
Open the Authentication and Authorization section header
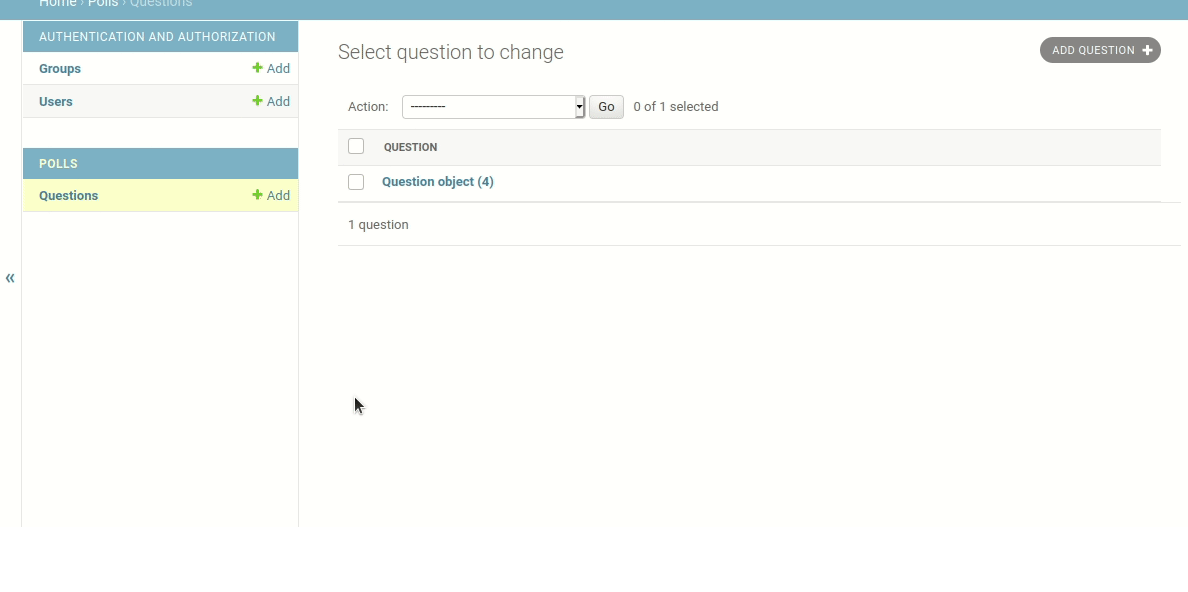coord(157,36)
